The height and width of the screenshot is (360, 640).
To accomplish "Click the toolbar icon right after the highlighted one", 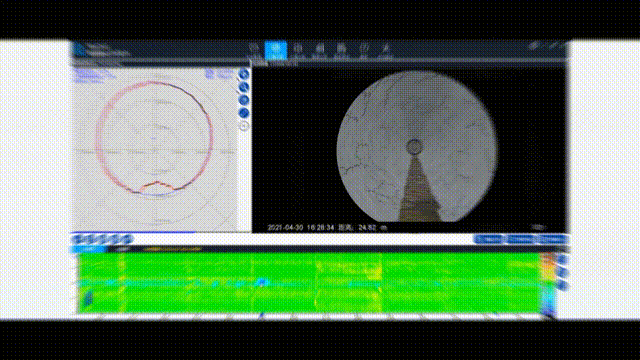I will (x=298, y=50).
